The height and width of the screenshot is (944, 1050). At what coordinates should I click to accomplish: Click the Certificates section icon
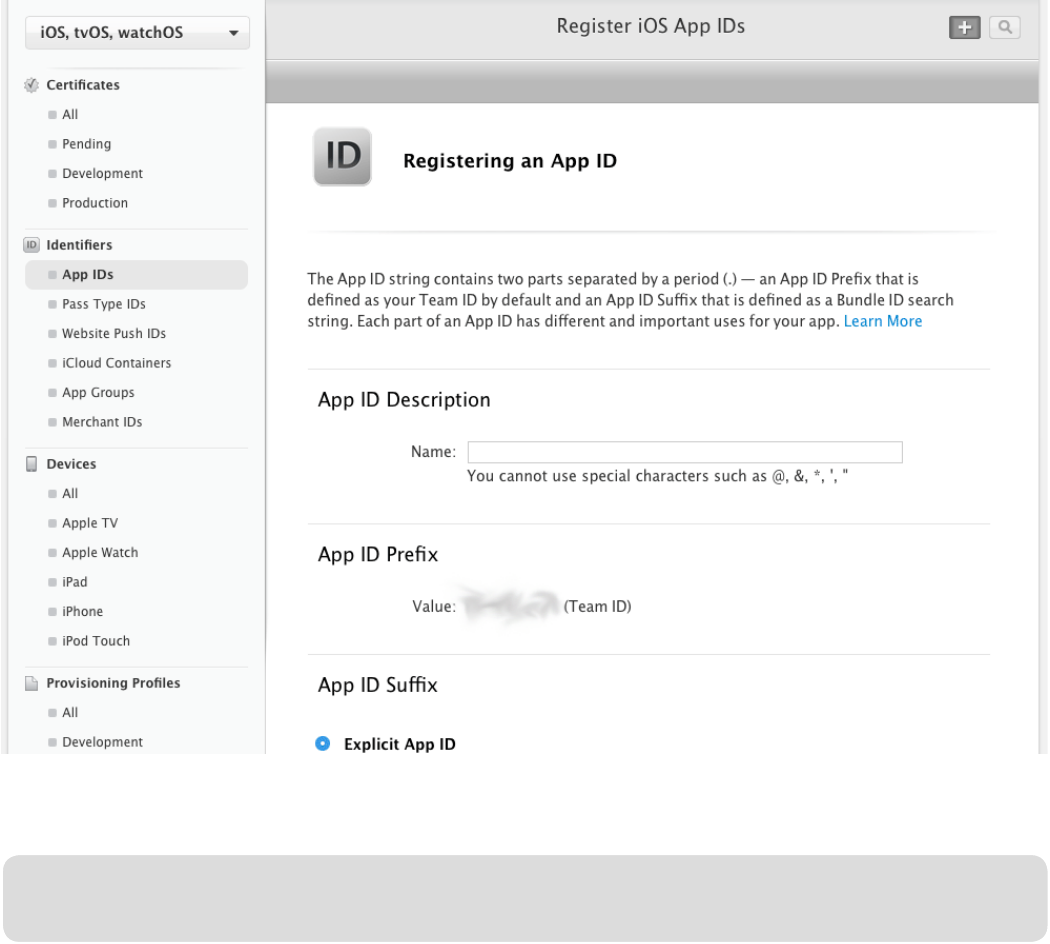pyautogui.click(x=31, y=85)
